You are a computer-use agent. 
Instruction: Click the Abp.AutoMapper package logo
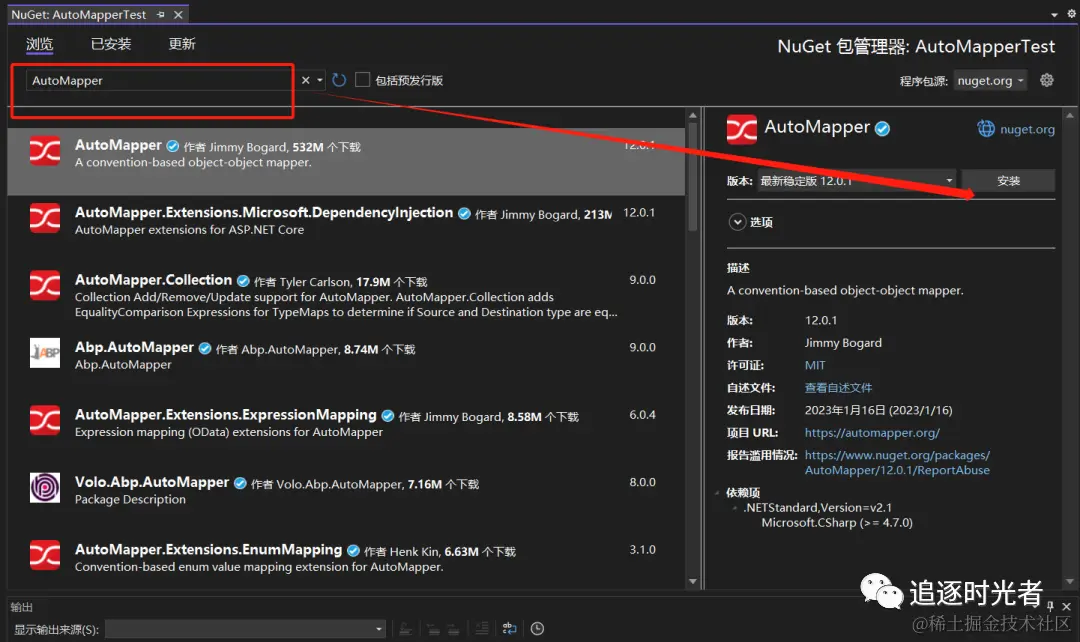(45, 353)
